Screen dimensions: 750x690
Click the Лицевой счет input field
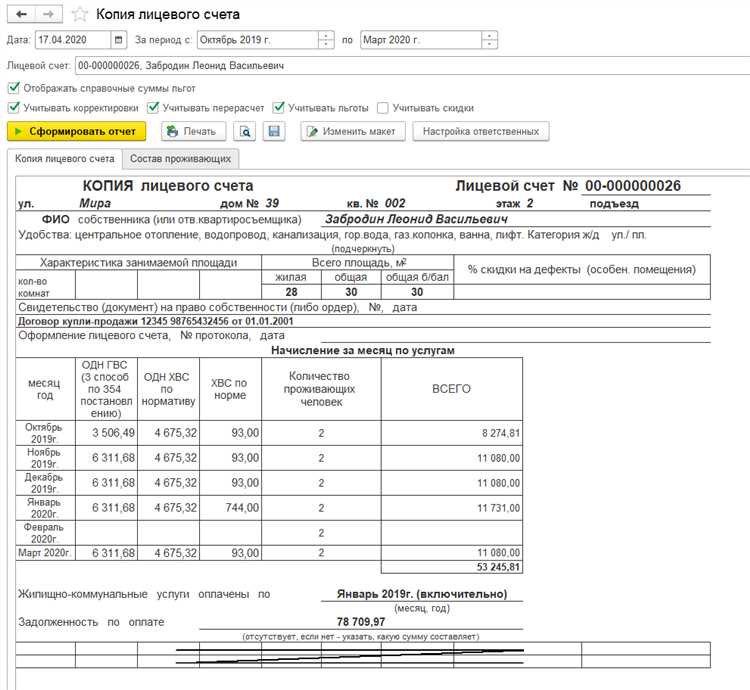400,65
